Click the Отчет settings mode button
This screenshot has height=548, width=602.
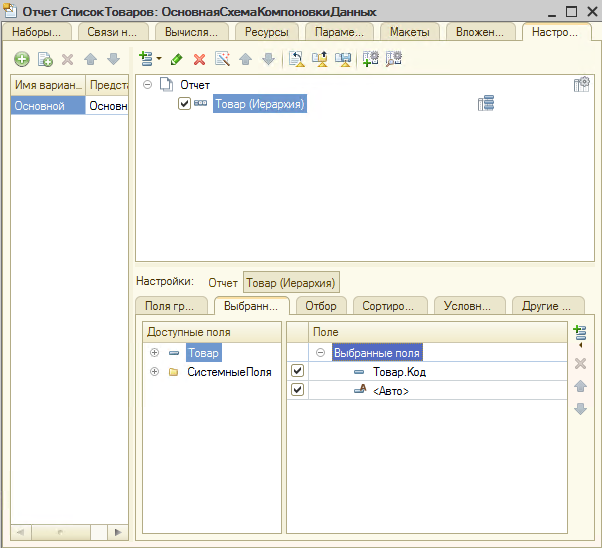coord(223,283)
